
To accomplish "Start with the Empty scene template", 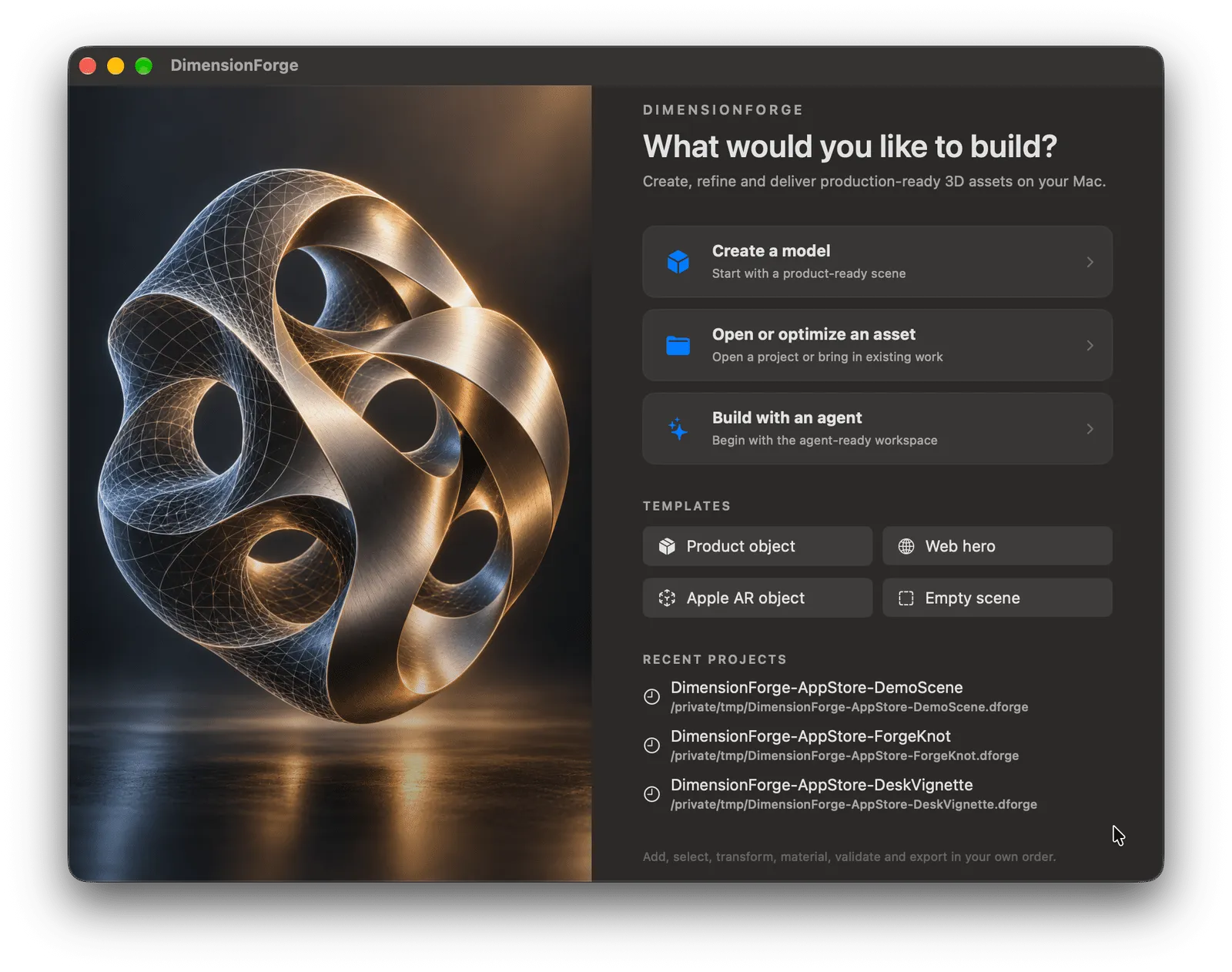I will (997, 598).
